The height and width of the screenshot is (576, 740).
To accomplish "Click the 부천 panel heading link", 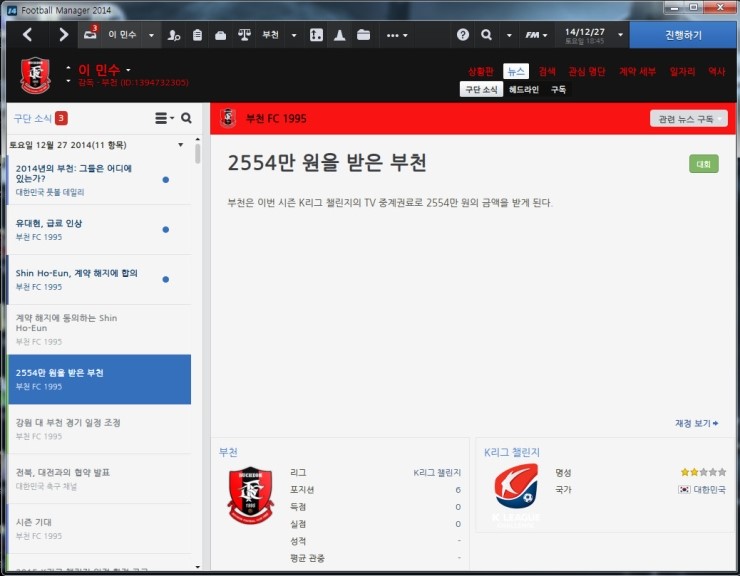I will pyautogui.click(x=228, y=452).
